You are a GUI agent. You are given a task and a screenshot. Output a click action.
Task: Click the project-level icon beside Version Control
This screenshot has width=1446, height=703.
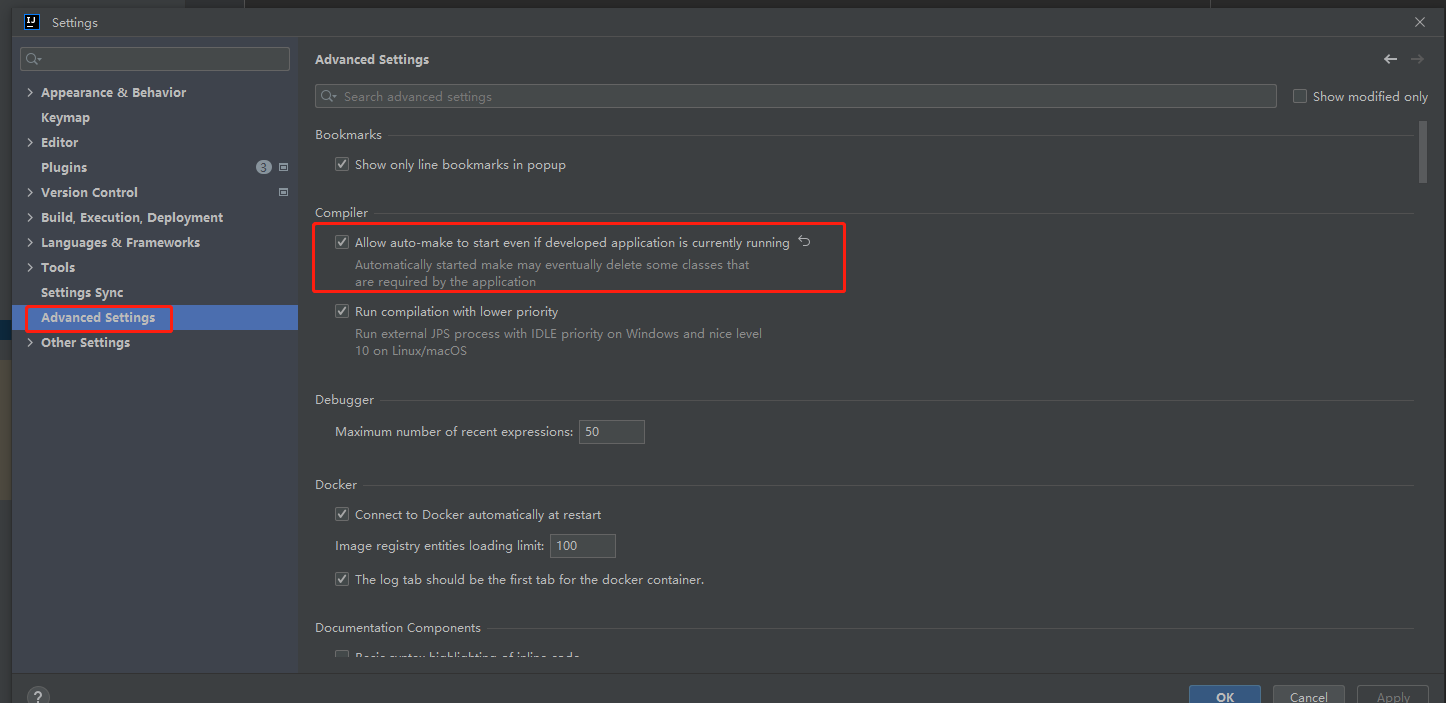(283, 192)
